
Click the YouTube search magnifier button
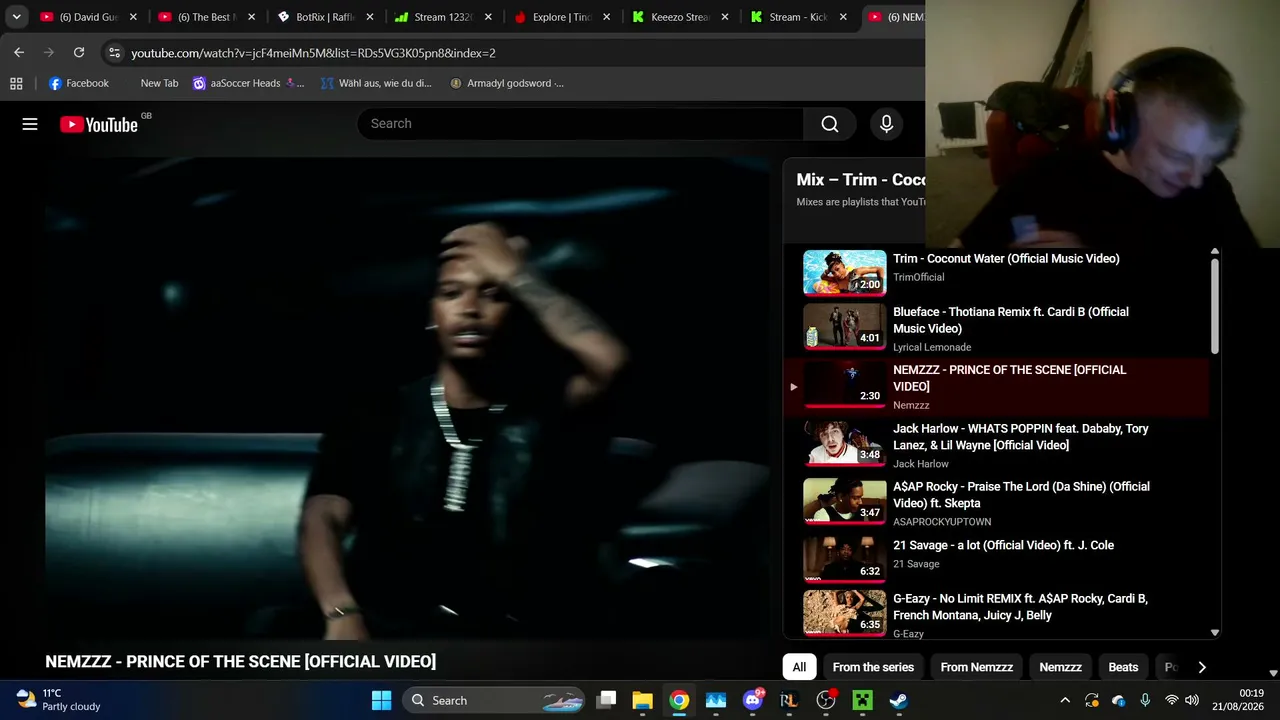tap(830, 124)
